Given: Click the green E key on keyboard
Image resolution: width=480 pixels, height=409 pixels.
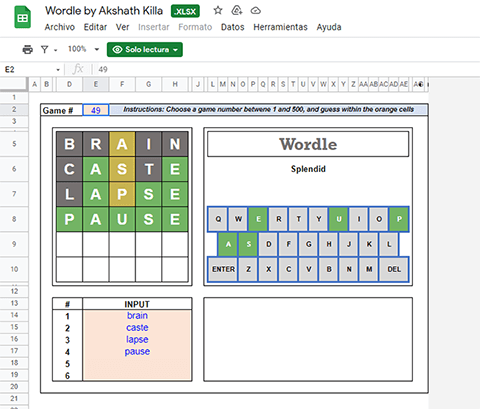Looking at the screenshot, I should coord(258,219).
